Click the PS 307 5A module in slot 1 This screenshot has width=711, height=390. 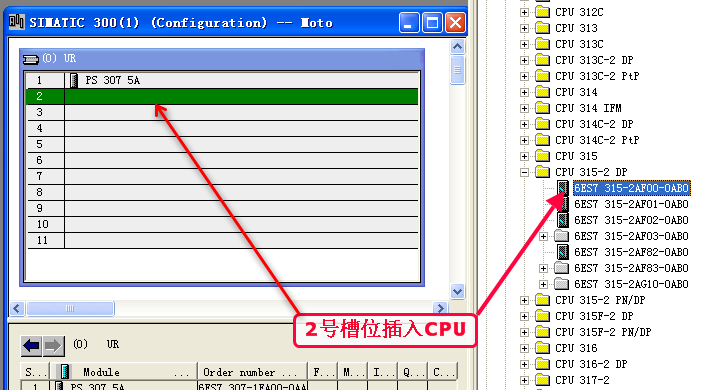click(112, 80)
